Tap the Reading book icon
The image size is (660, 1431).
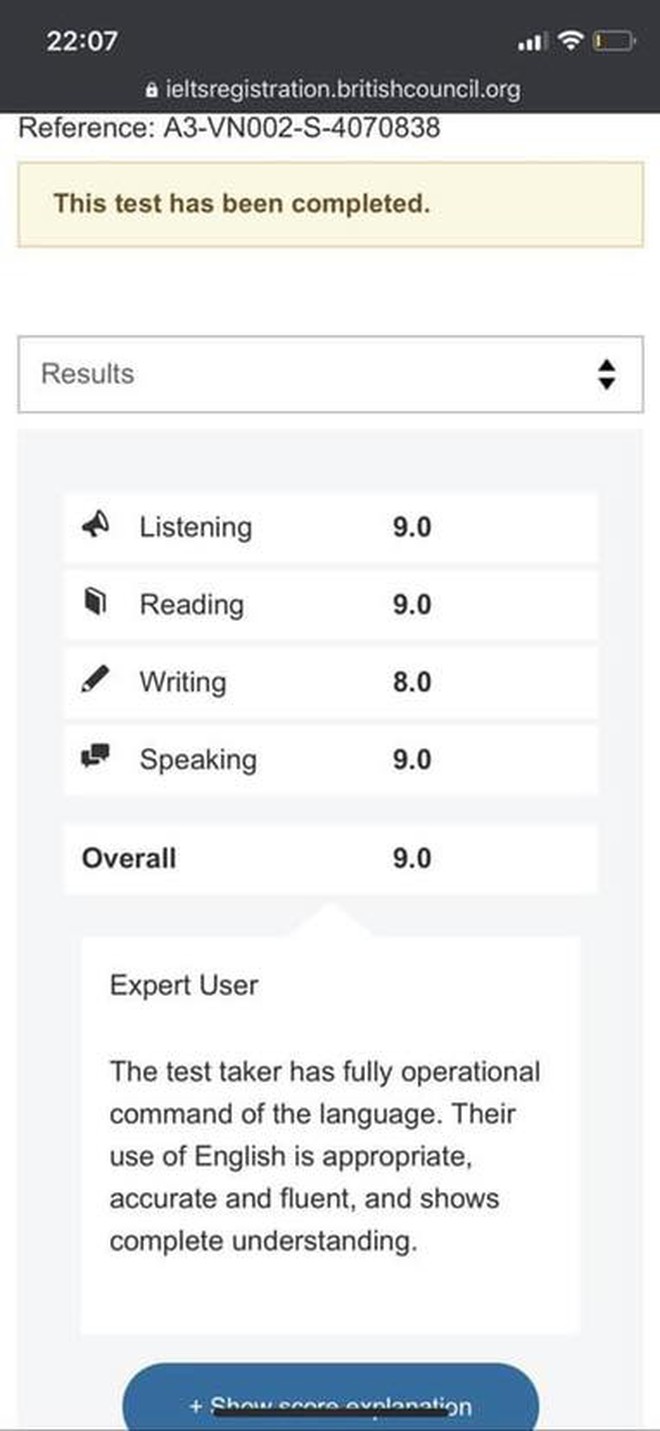point(95,603)
